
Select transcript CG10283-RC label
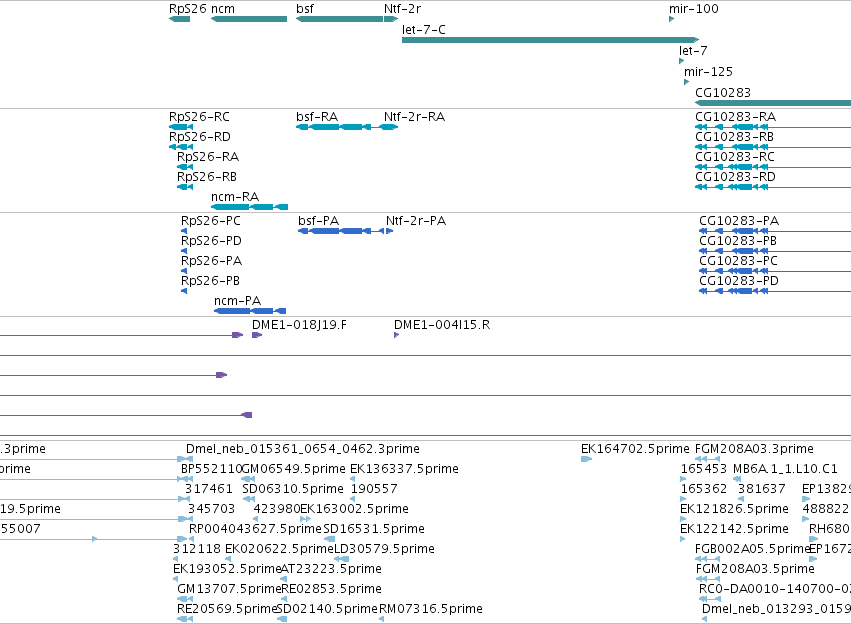click(x=735, y=157)
